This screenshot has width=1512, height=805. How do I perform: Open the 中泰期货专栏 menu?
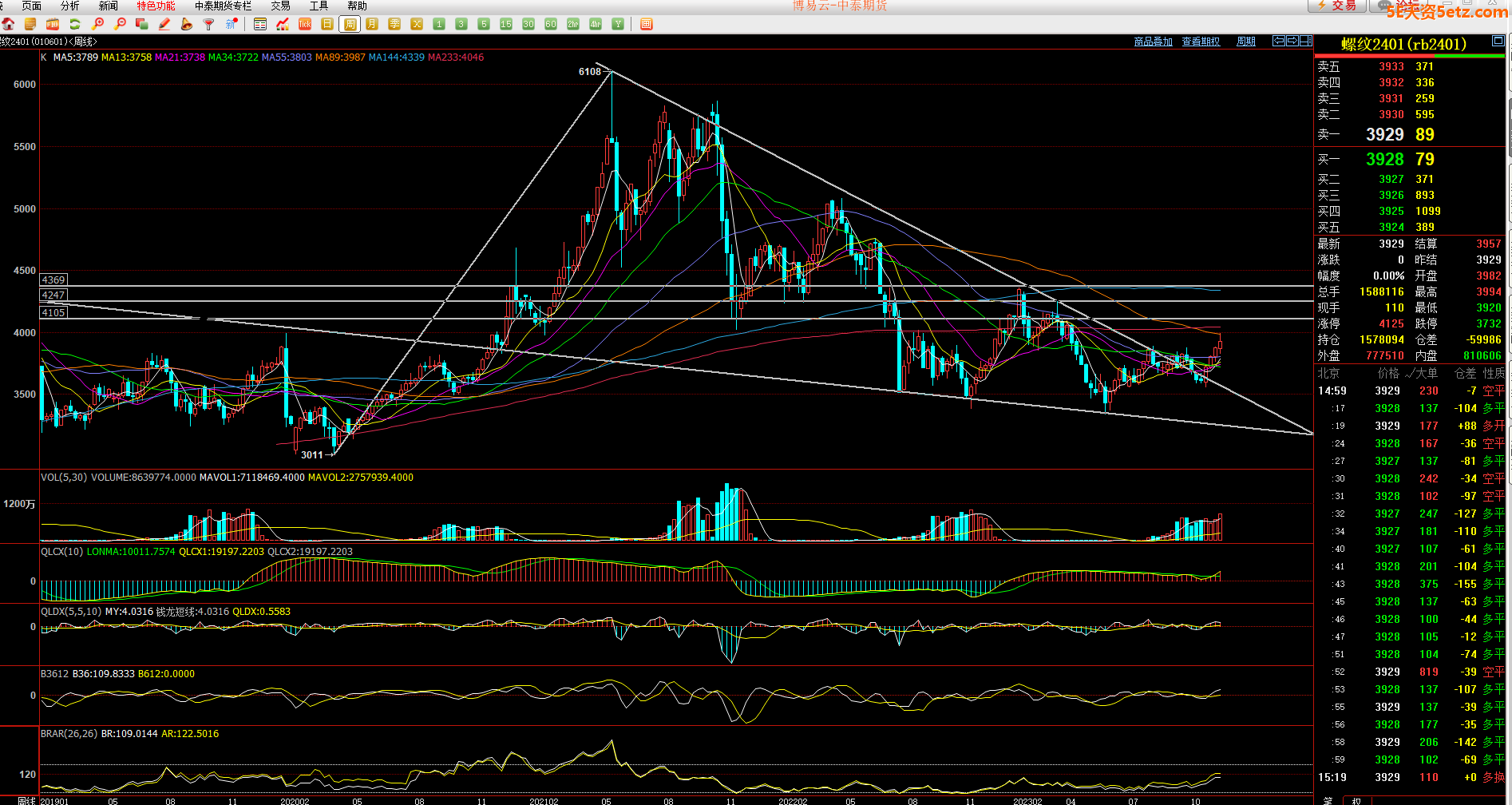click(224, 6)
